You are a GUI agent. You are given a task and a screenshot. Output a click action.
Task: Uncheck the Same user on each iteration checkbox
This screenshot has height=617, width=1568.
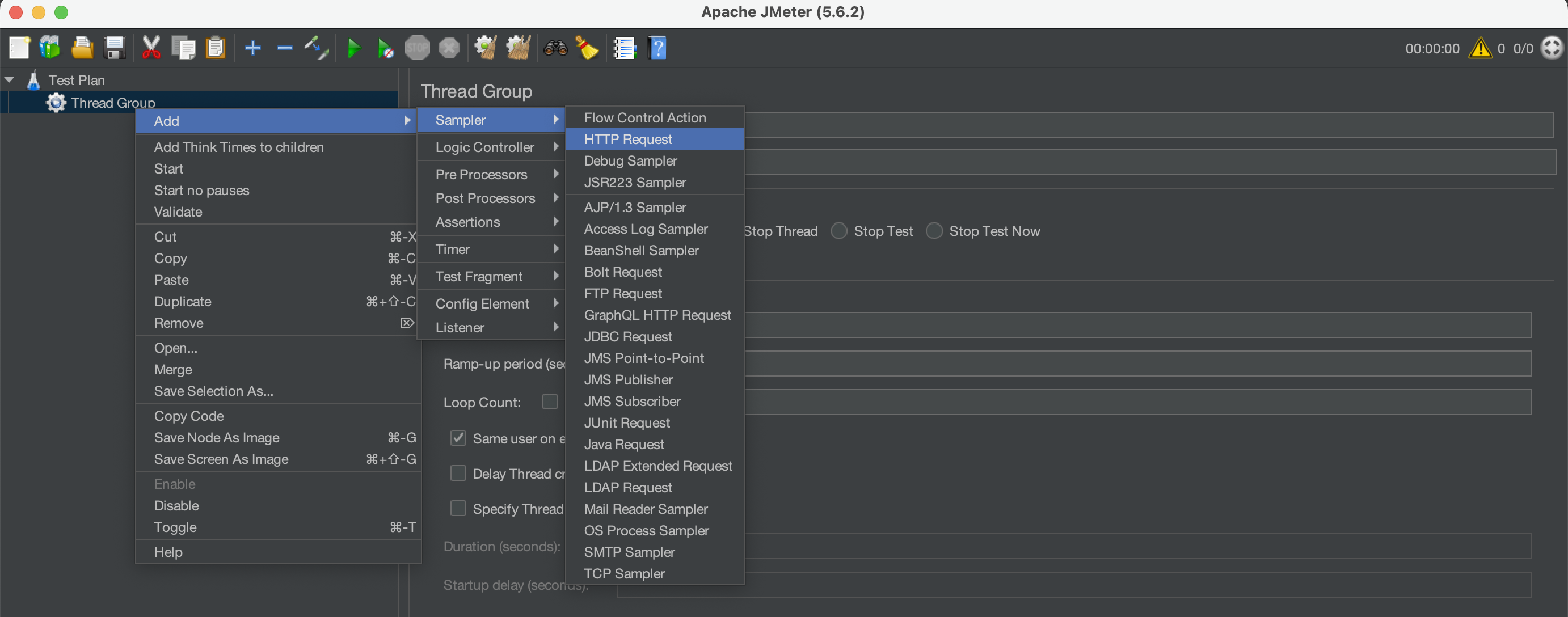click(458, 438)
